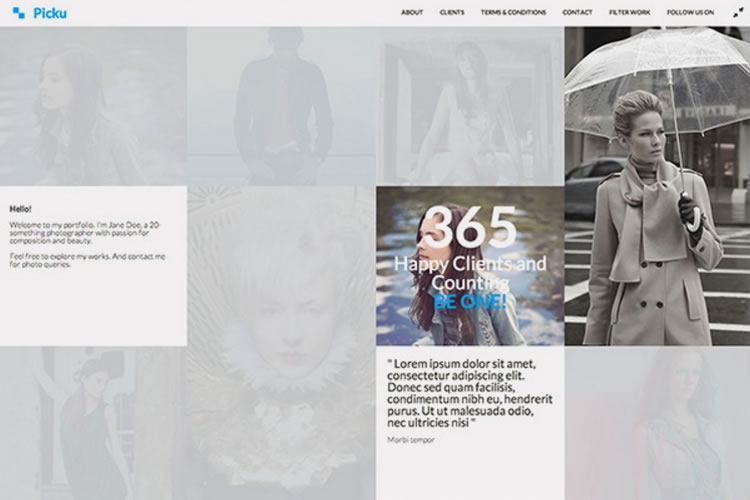750x500 pixels.
Task: Go to the Clients section
Action: tap(451, 13)
